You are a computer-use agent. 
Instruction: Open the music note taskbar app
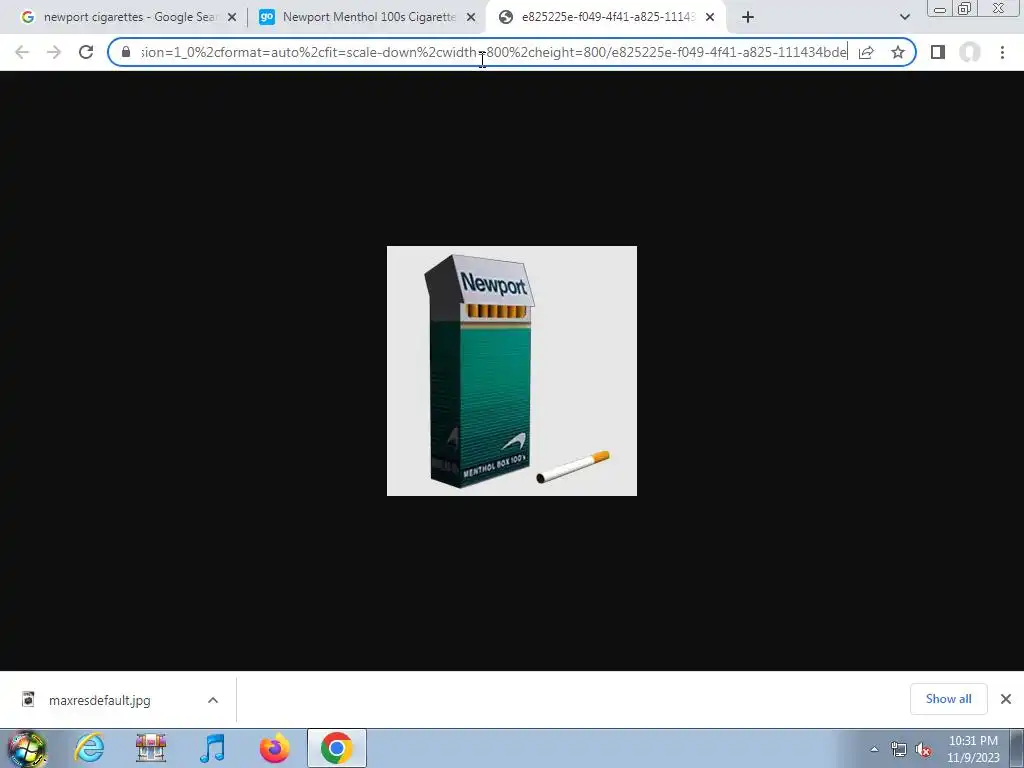(212, 748)
